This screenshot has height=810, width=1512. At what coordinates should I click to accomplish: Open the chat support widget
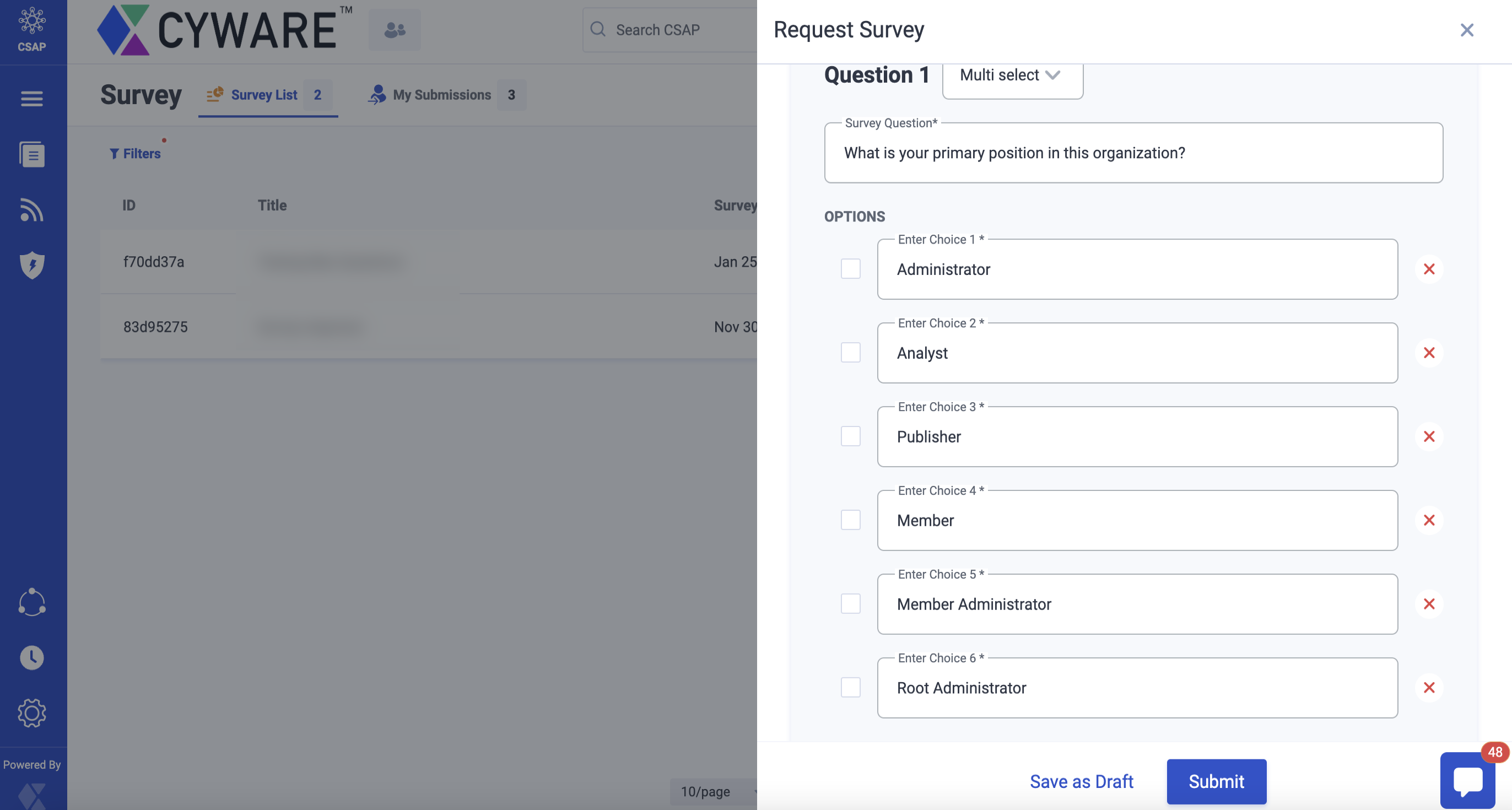(1467, 780)
